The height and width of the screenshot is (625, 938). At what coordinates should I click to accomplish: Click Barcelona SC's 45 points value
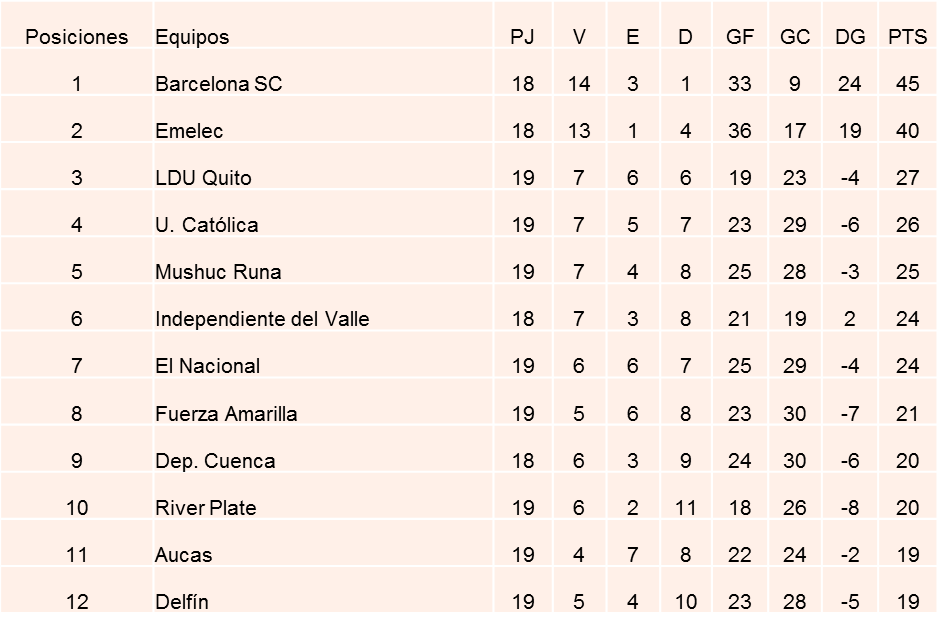tap(907, 84)
